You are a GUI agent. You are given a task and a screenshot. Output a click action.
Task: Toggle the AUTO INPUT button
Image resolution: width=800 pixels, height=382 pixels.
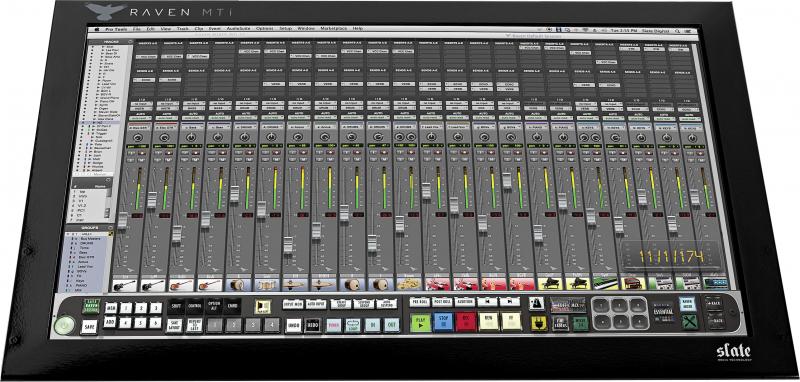[316, 304]
